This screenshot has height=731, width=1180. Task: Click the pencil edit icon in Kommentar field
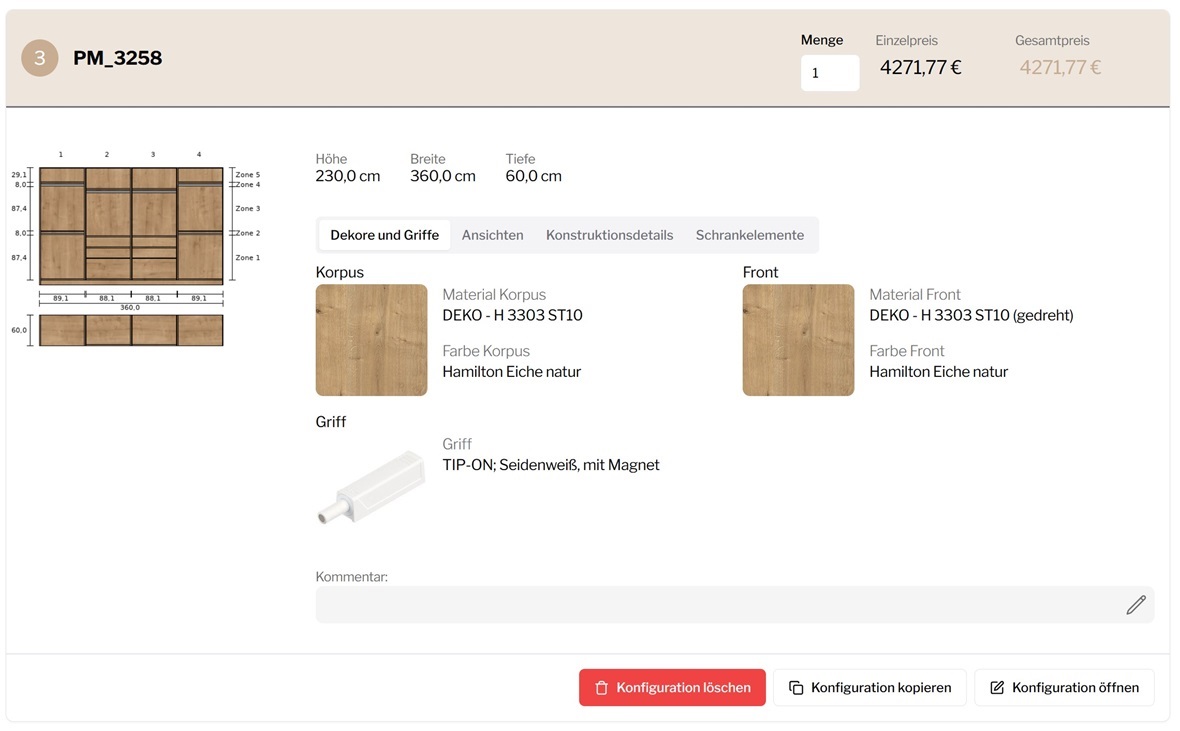(1136, 605)
